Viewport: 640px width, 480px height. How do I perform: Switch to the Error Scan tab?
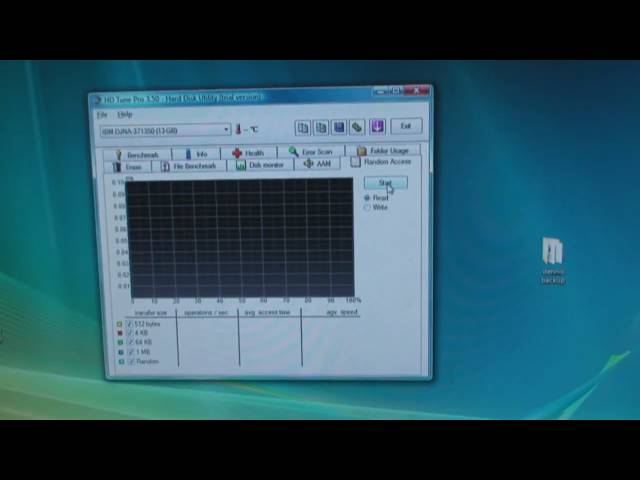click(x=311, y=152)
